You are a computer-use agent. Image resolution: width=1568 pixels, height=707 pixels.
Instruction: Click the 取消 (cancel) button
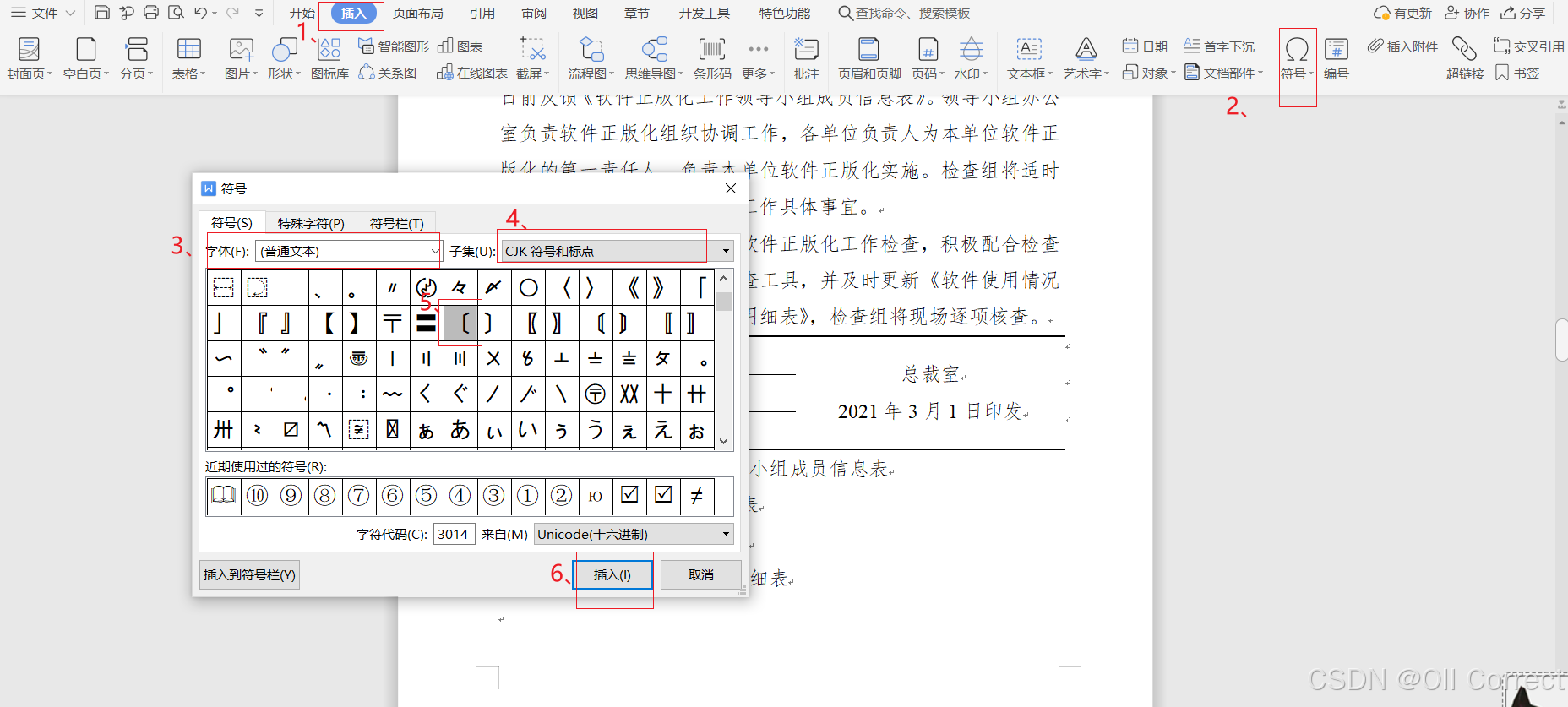(x=701, y=574)
